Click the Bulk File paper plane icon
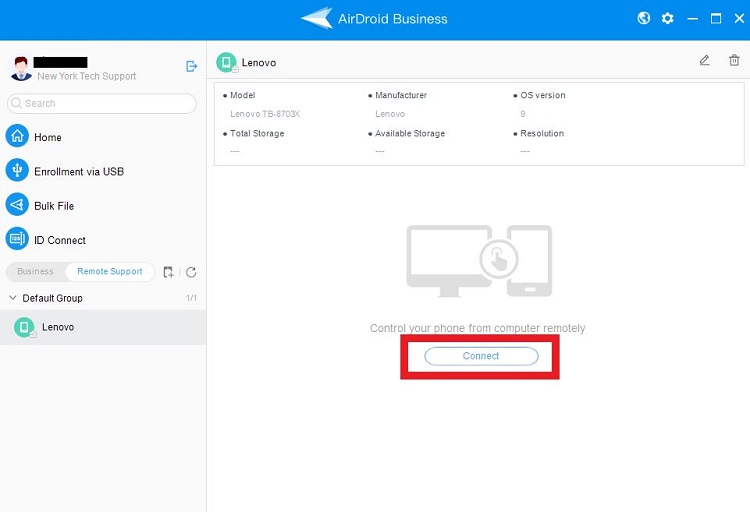Viewport: 750px width, 512px height. click(17, 205)
